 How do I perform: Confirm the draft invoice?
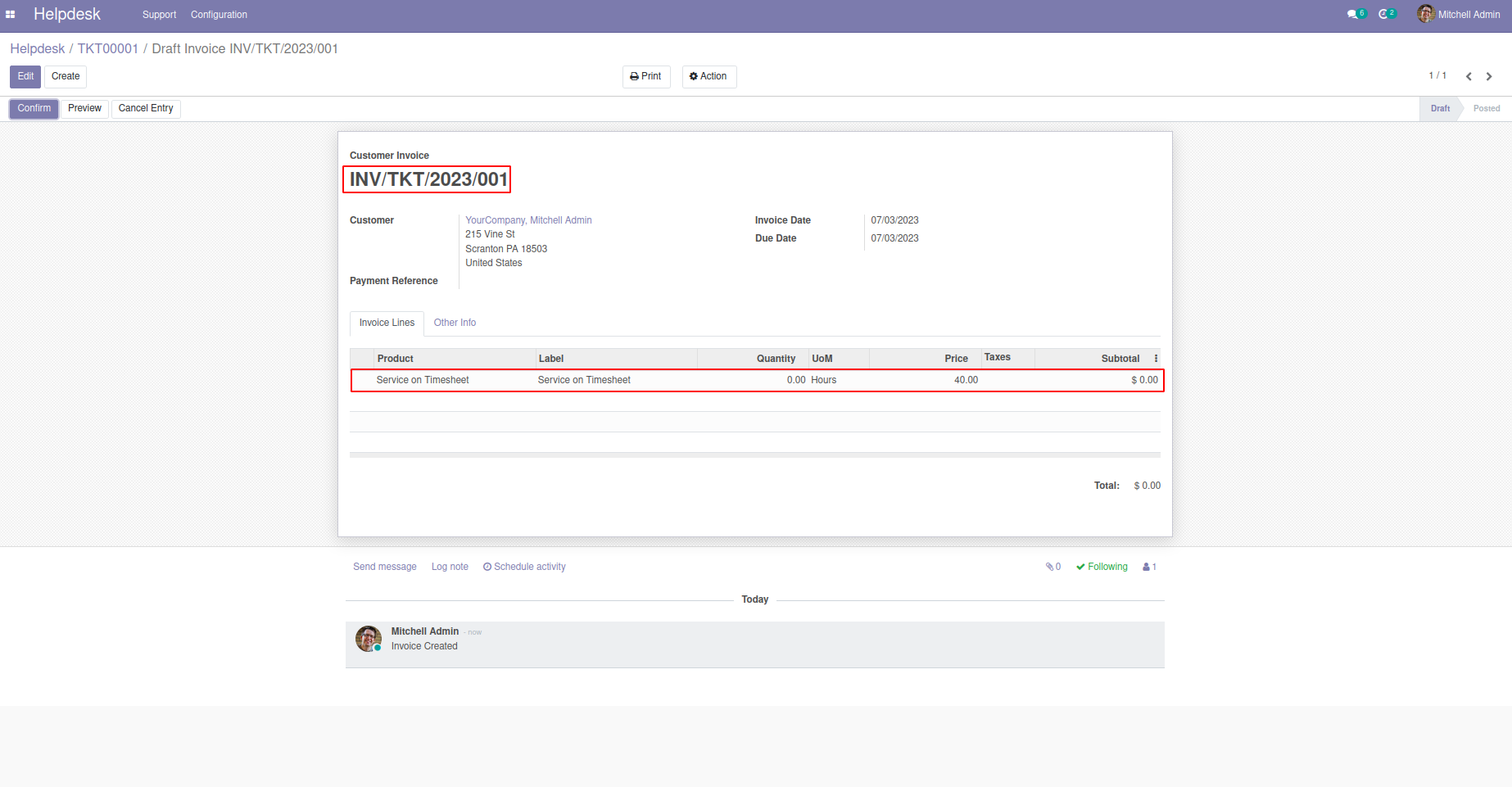pos(34,108)
